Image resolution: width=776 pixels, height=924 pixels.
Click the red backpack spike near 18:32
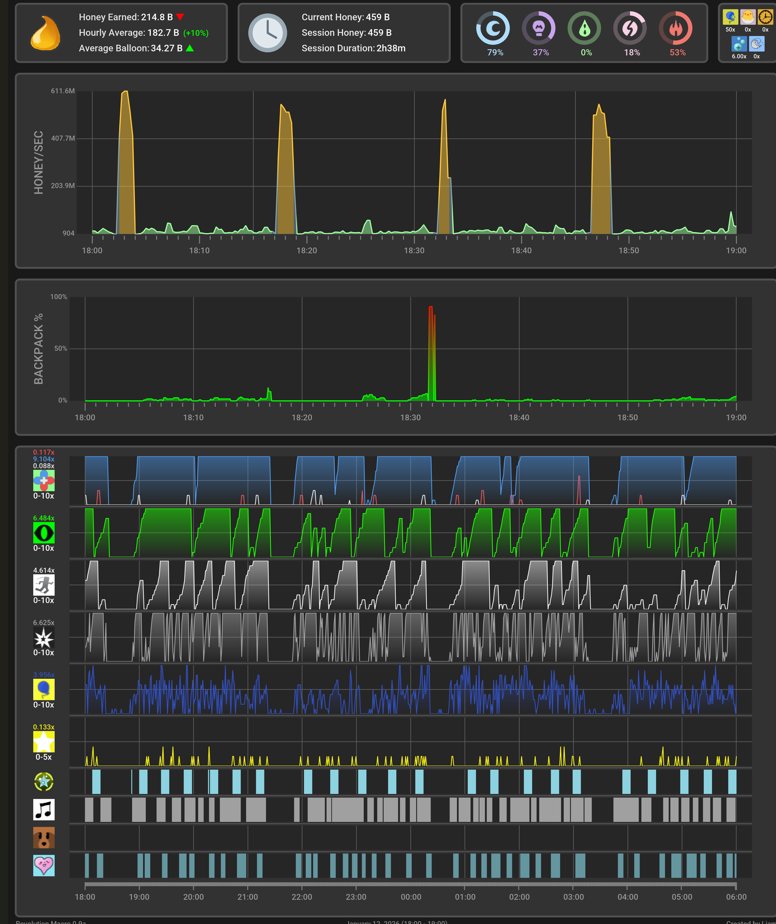[x=431, y=354]
